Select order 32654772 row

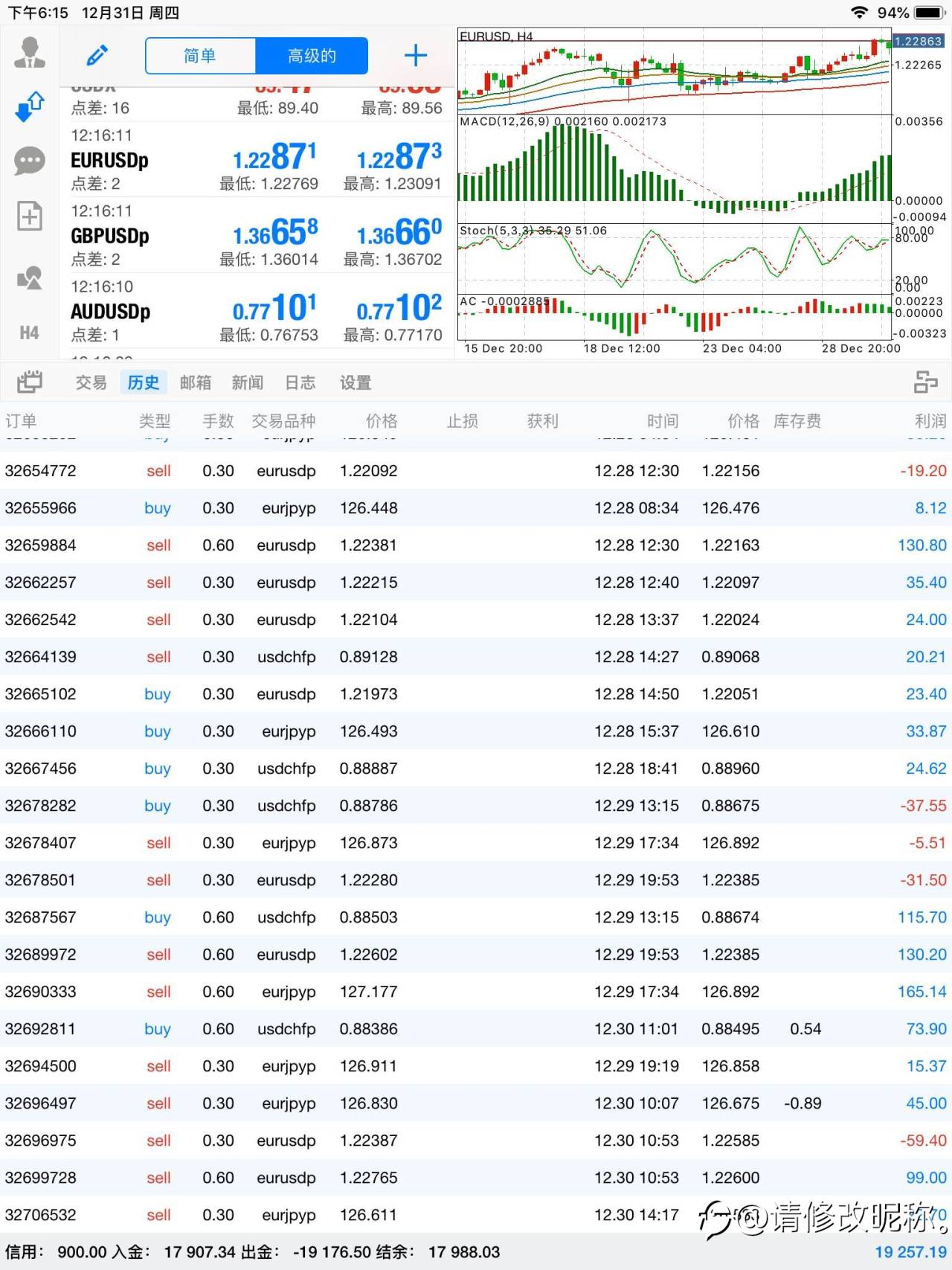click(x=476, y=471)
